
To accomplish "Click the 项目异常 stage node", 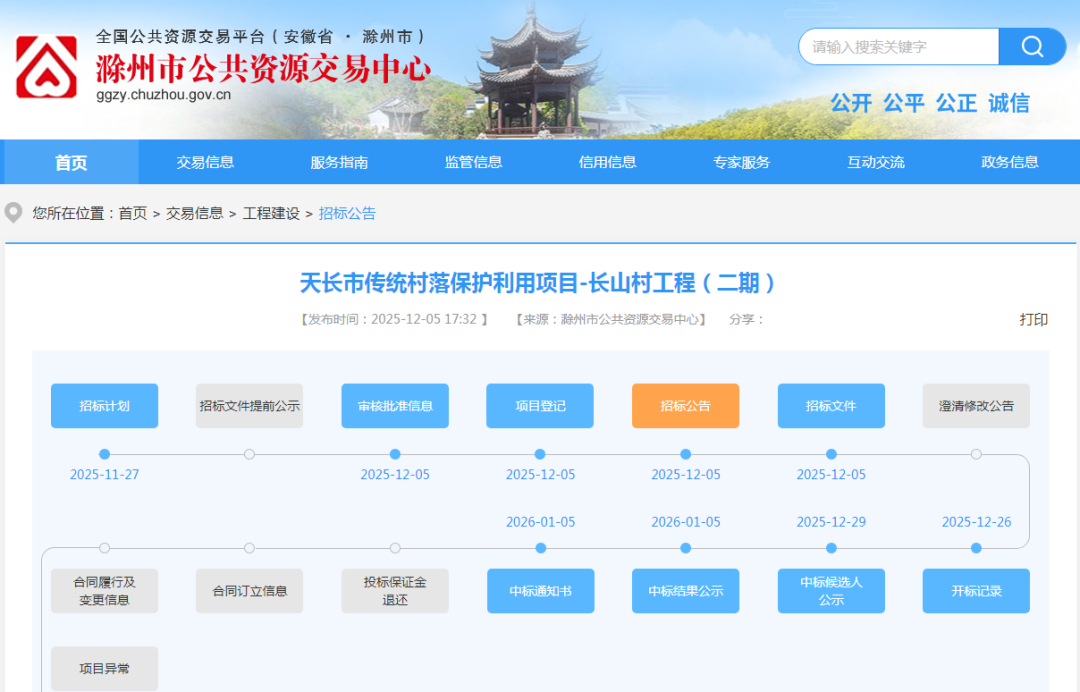I will [104, 668].
